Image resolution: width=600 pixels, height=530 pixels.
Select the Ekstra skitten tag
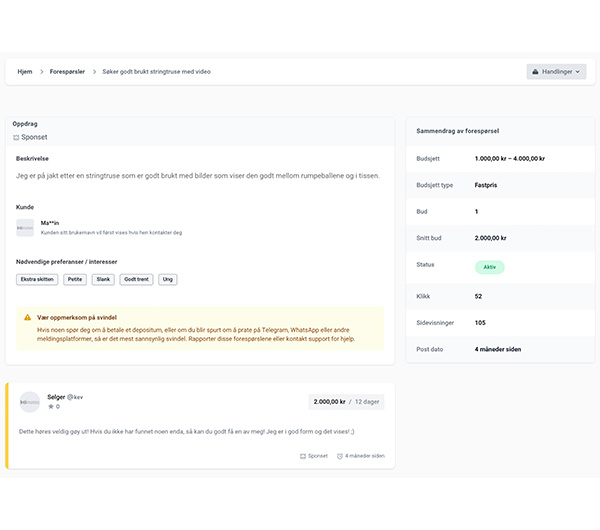(37, 279)
